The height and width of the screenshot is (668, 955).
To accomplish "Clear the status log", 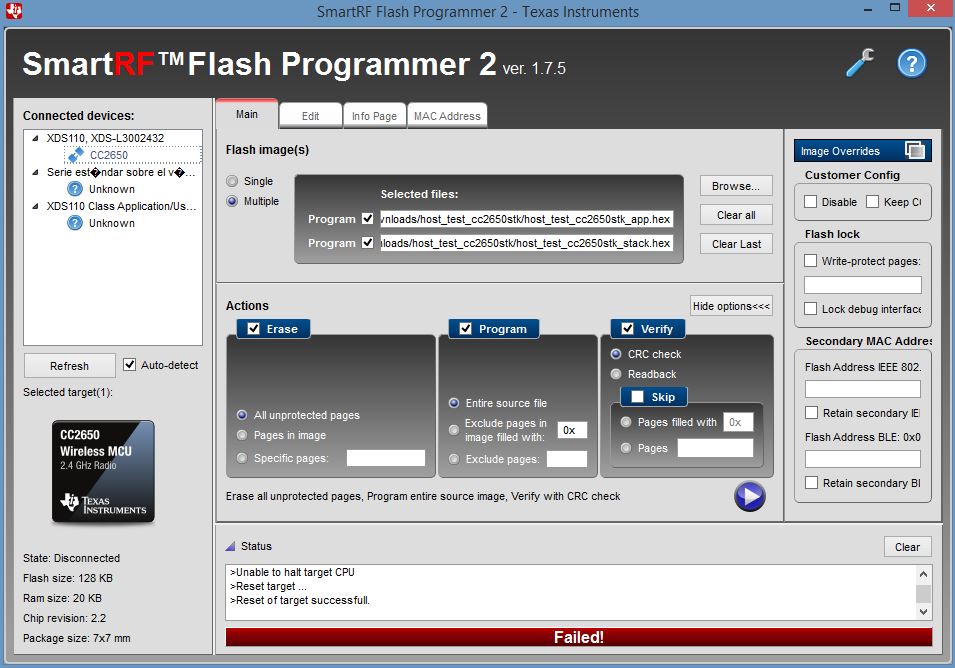I will (x=907, y=547).
